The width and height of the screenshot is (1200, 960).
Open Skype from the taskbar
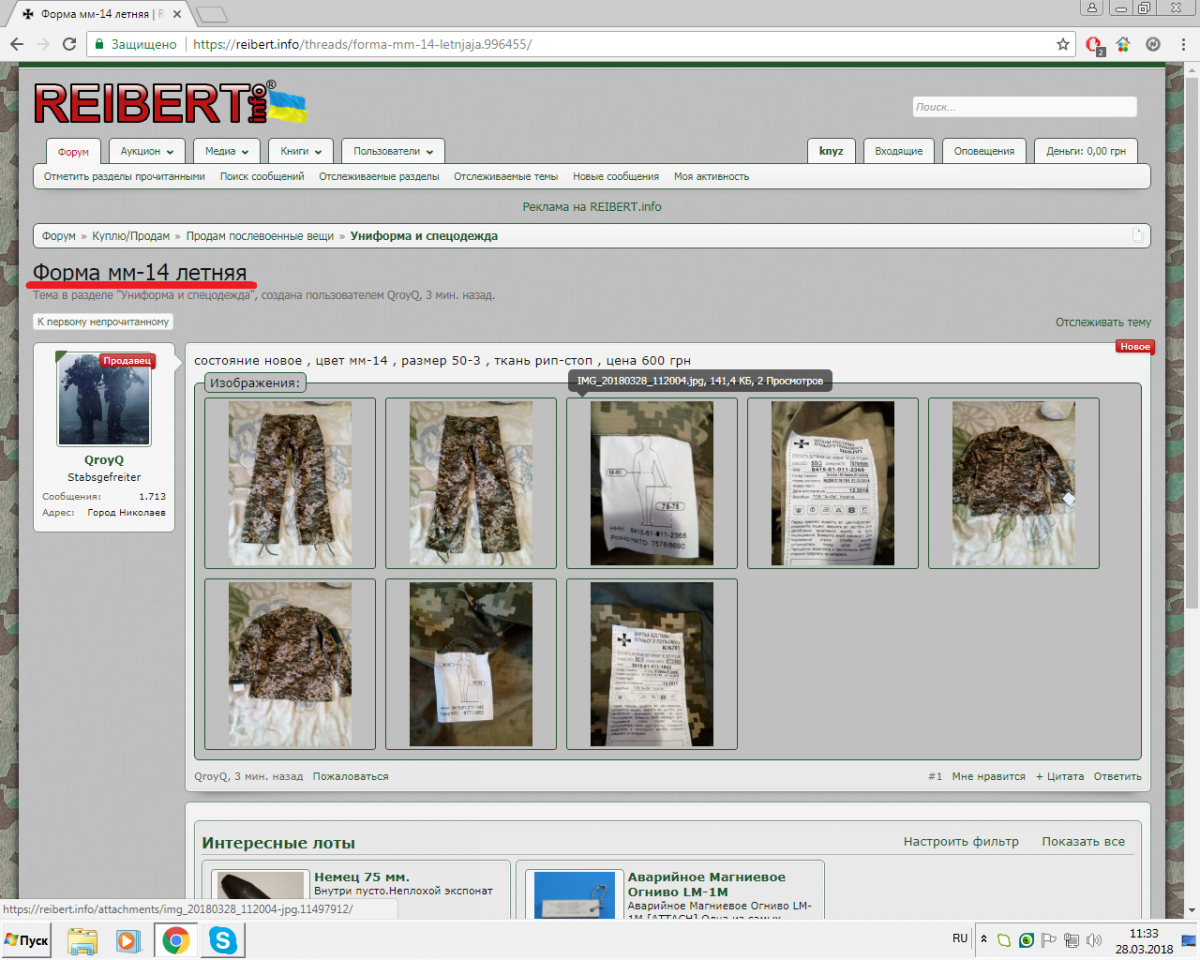click(x=222, y=941)
